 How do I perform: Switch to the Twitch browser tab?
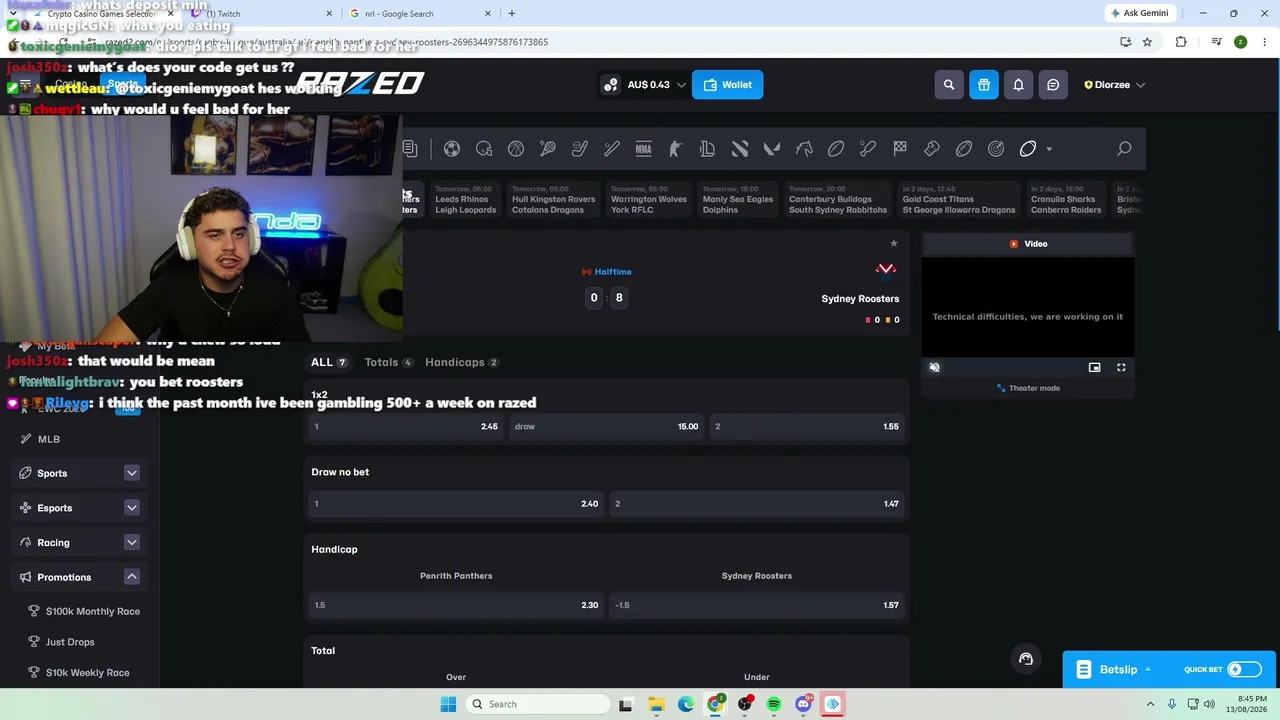click(x=261, y=14)
